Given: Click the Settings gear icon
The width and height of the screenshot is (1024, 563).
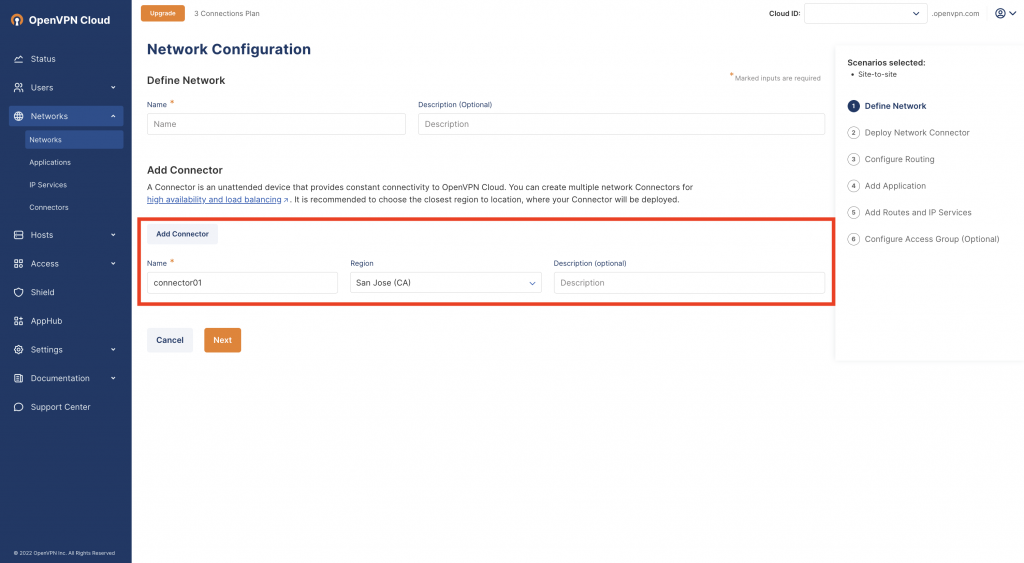Looking at the screenshot, I should coord(18,350).
